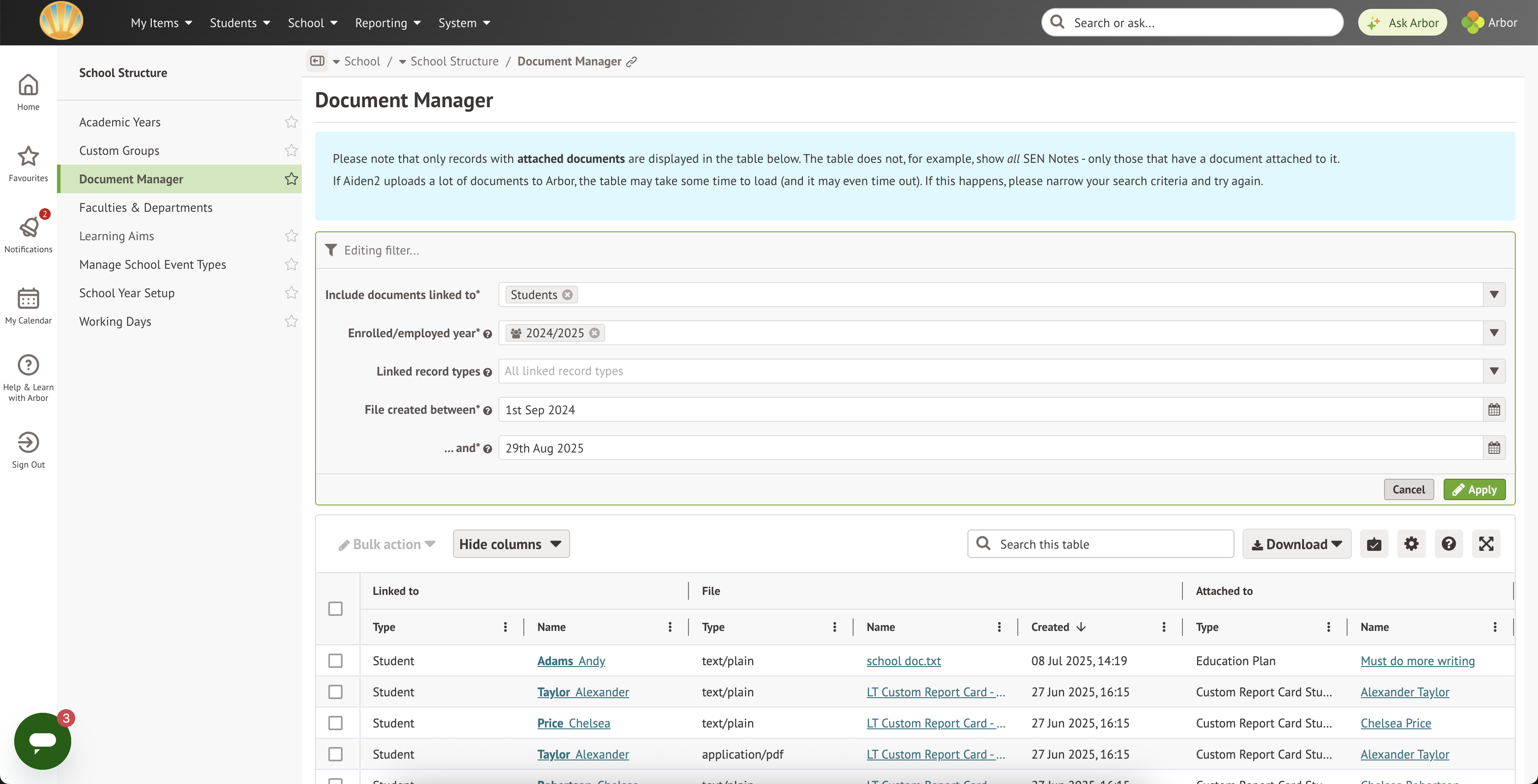
Task: Click the Apply button
Action: (1475, 489)
